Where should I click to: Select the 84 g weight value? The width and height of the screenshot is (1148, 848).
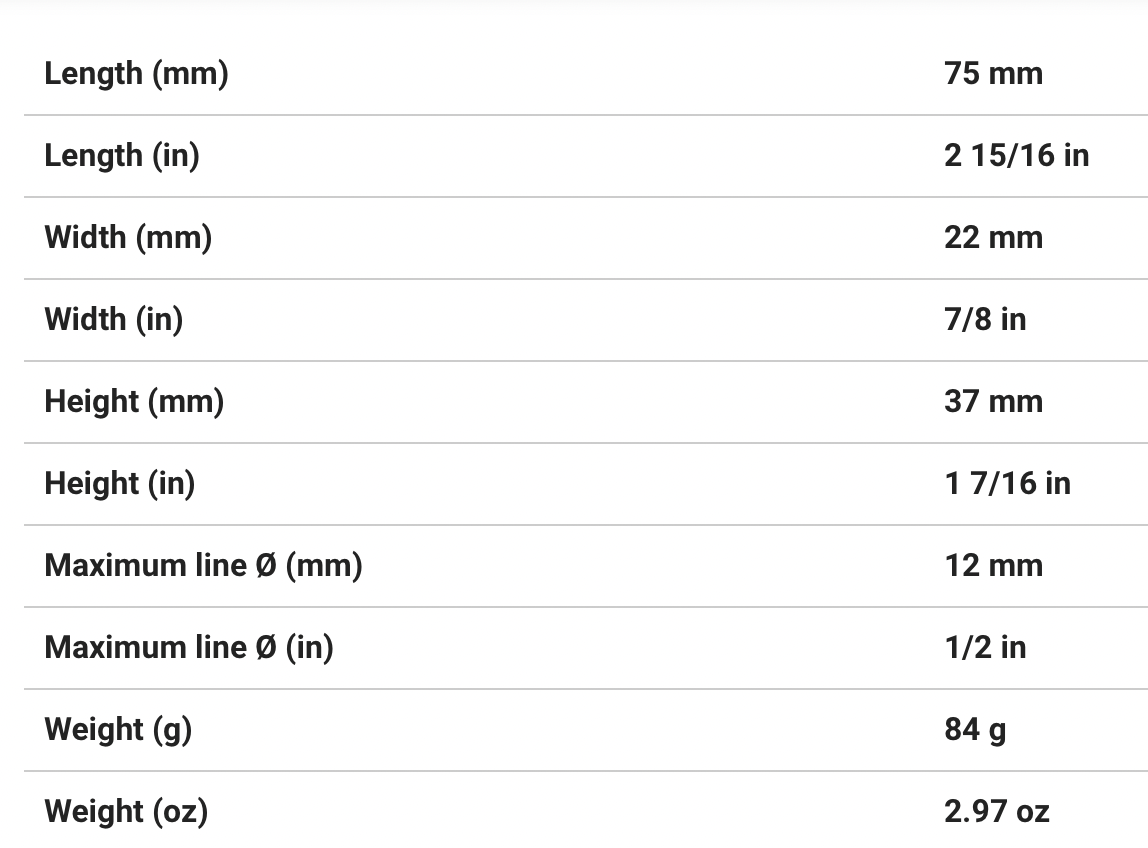[x=975, y=730]
